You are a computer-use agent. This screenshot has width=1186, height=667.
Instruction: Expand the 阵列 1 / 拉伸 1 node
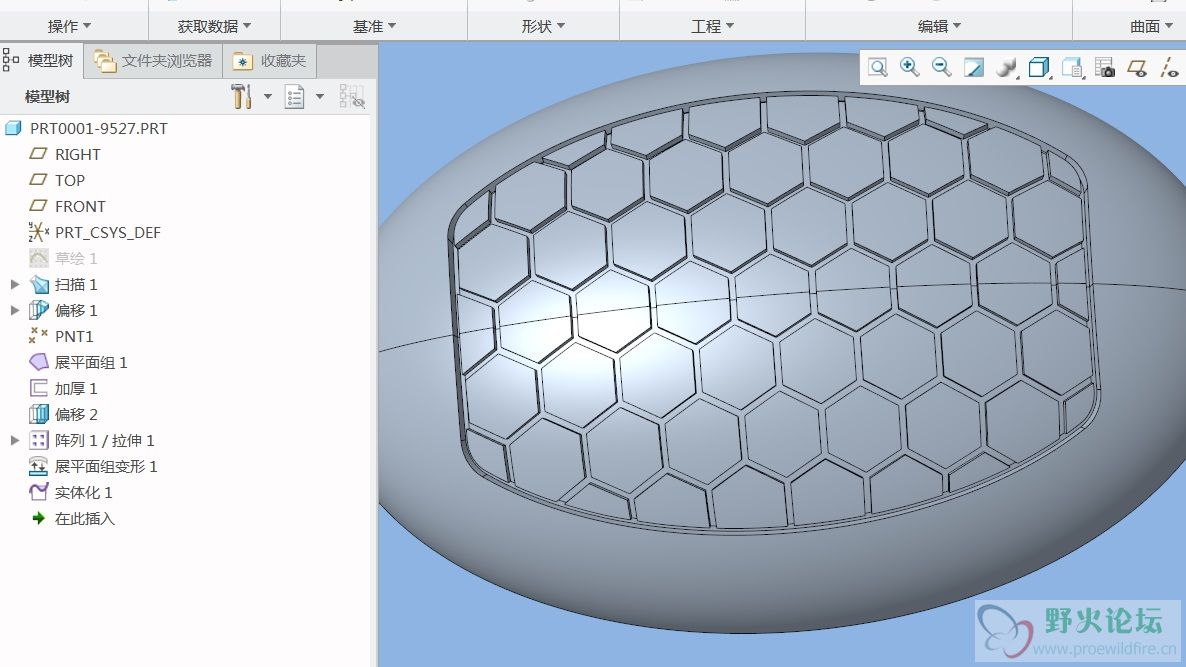click(14, 440)
